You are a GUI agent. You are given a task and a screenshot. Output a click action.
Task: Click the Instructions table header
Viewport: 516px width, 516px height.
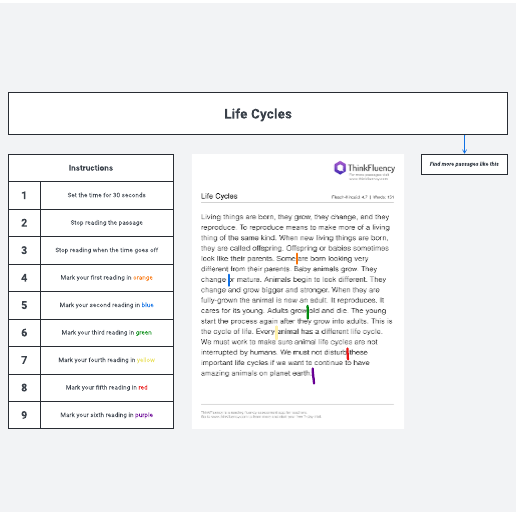91,168
